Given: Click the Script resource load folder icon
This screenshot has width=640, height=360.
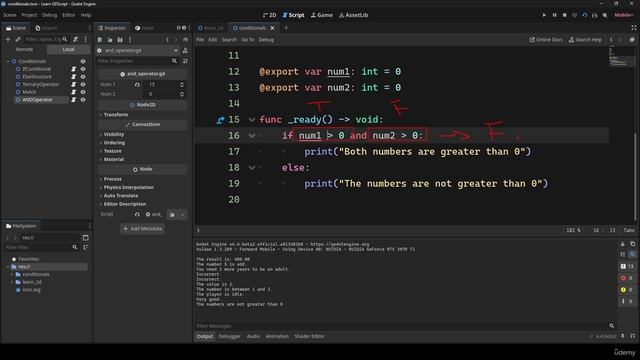Looking at the screenshot, I should (x=172, y=214).
